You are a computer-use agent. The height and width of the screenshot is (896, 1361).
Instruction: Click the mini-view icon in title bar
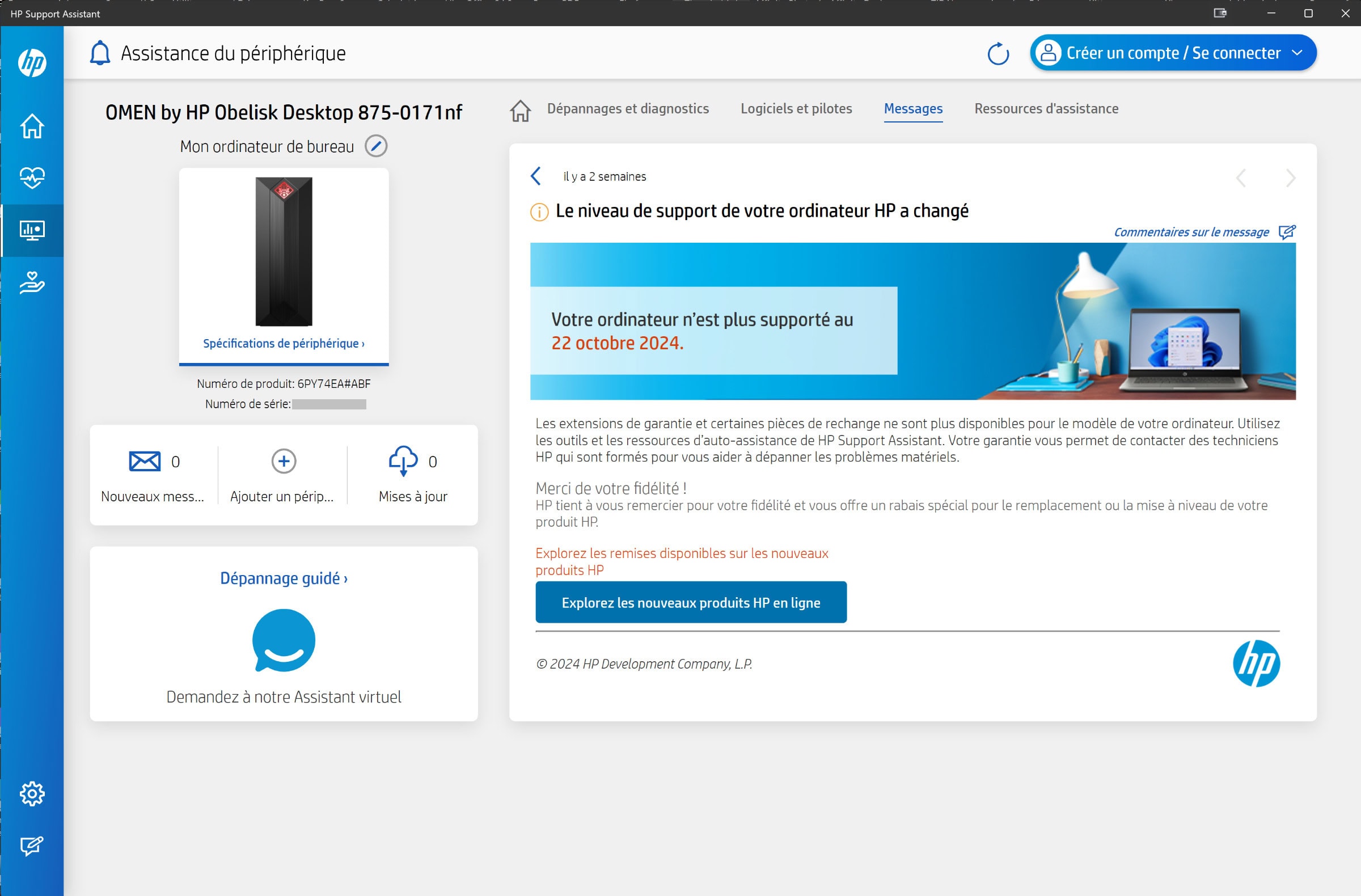tap(1220, 13)
